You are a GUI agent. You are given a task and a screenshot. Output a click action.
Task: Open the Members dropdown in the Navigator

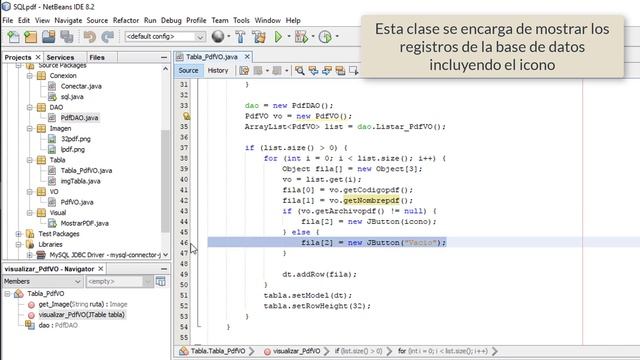(x=42, y=281)
